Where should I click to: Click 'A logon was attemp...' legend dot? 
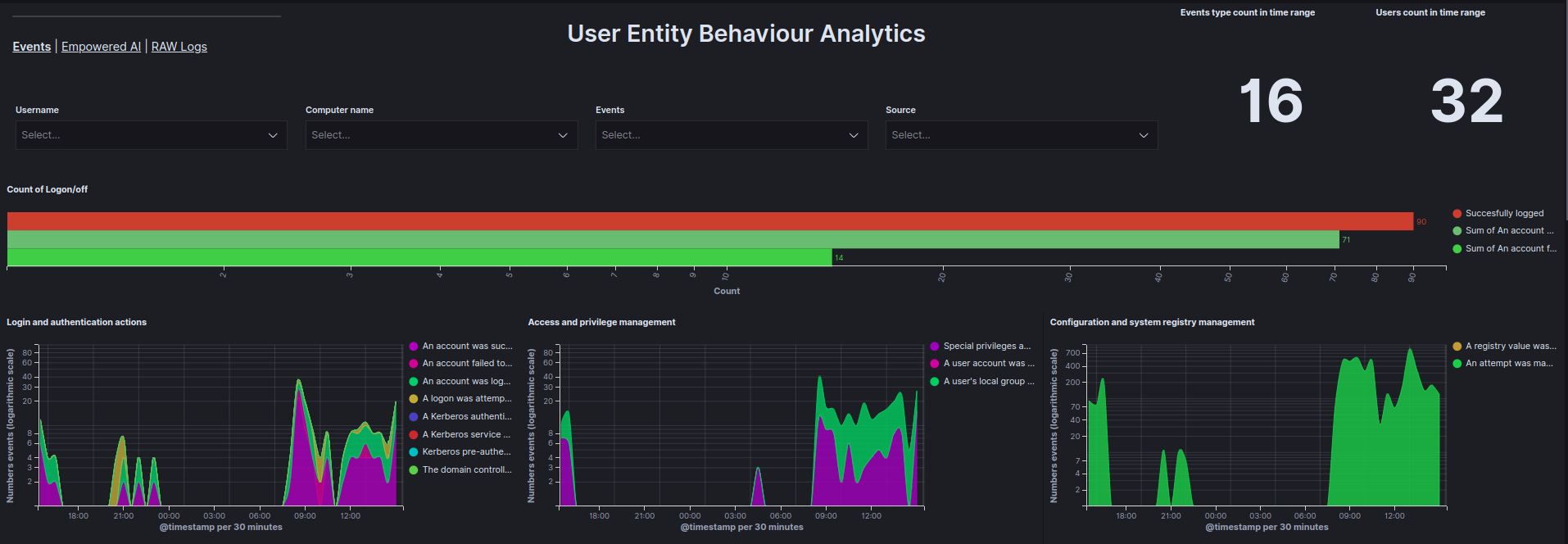tap(414, 399)
